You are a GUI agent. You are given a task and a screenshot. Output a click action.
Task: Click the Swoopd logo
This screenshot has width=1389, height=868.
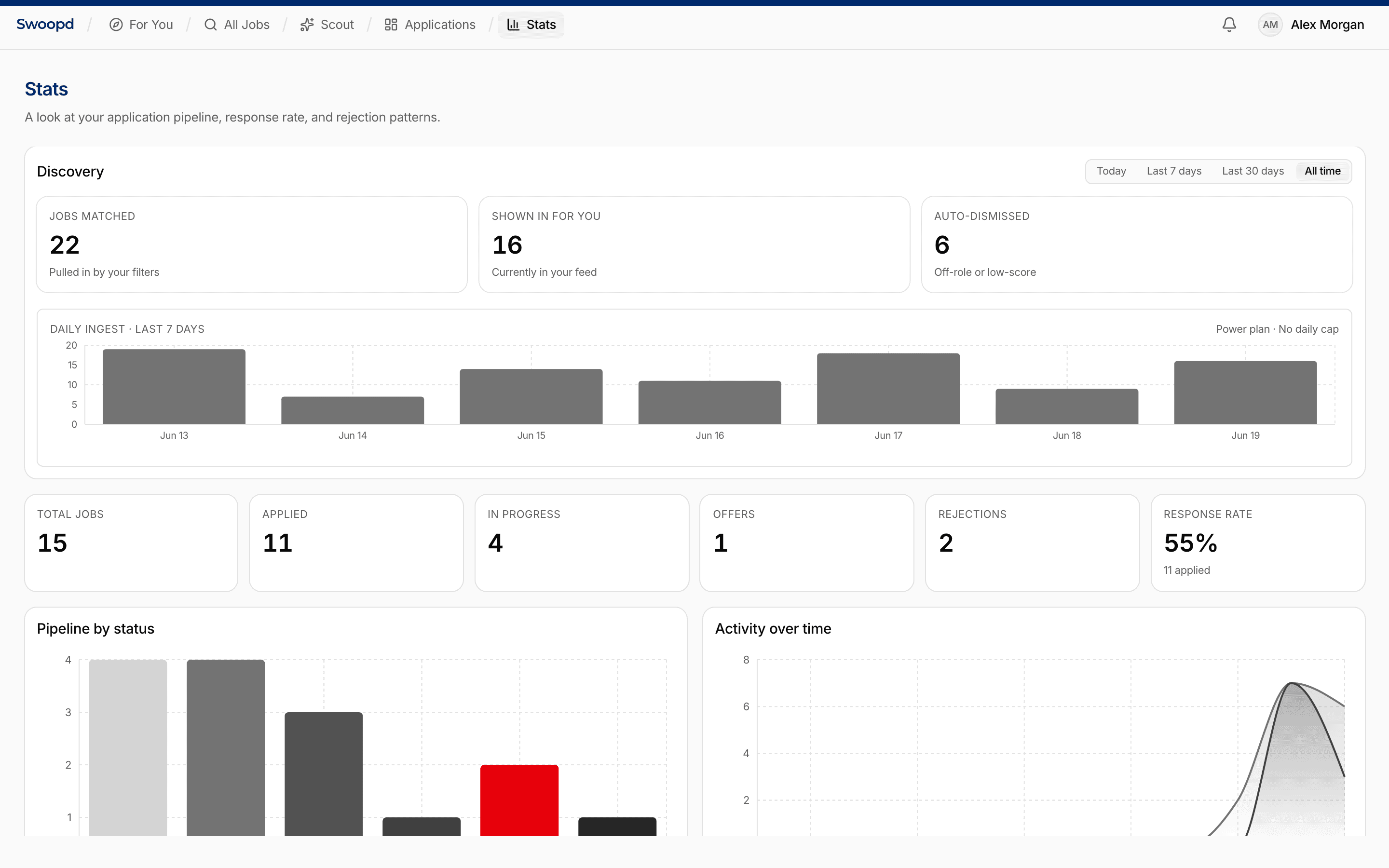tap(45, 24)
